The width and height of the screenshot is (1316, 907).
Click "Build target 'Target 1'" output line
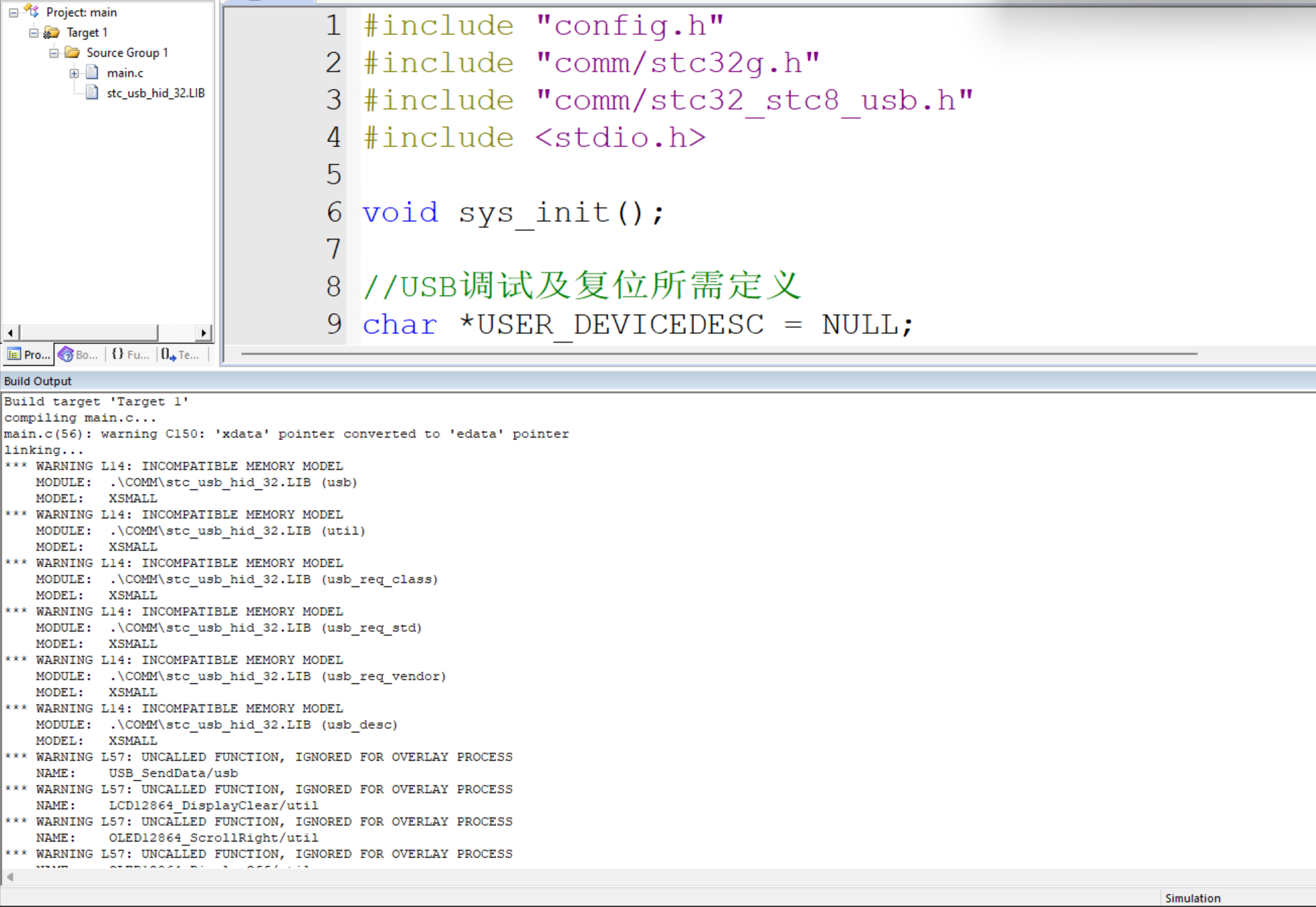96,402
